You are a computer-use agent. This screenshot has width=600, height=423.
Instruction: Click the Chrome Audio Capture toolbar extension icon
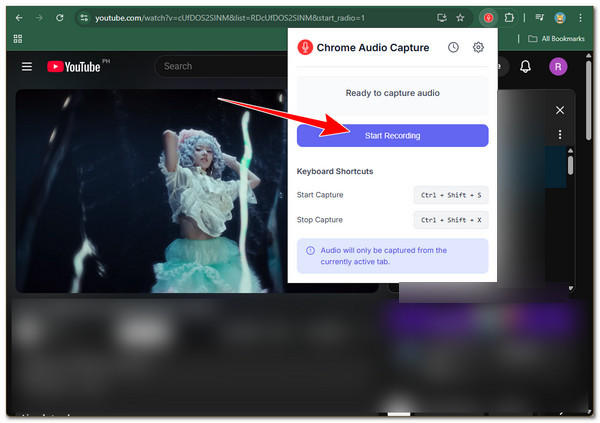pos(488,18)
